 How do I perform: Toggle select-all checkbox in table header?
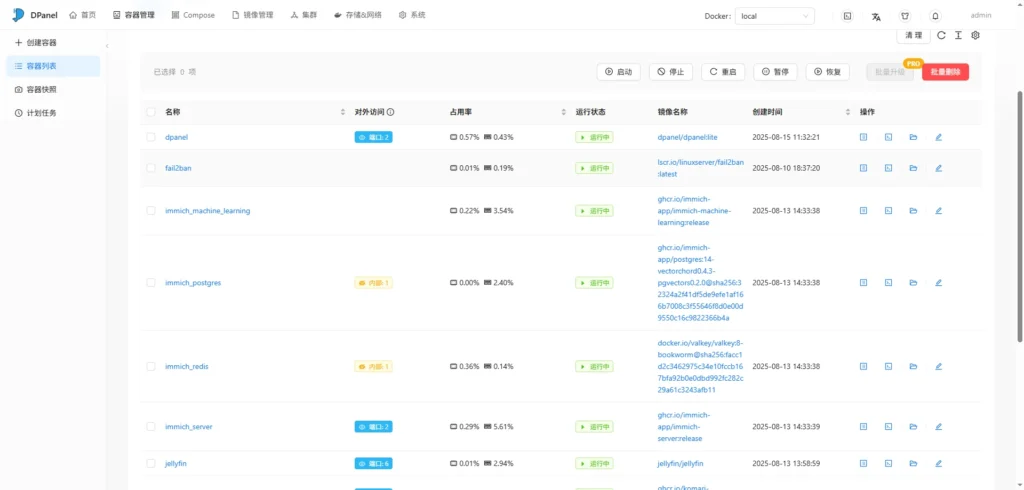[151, 112]
